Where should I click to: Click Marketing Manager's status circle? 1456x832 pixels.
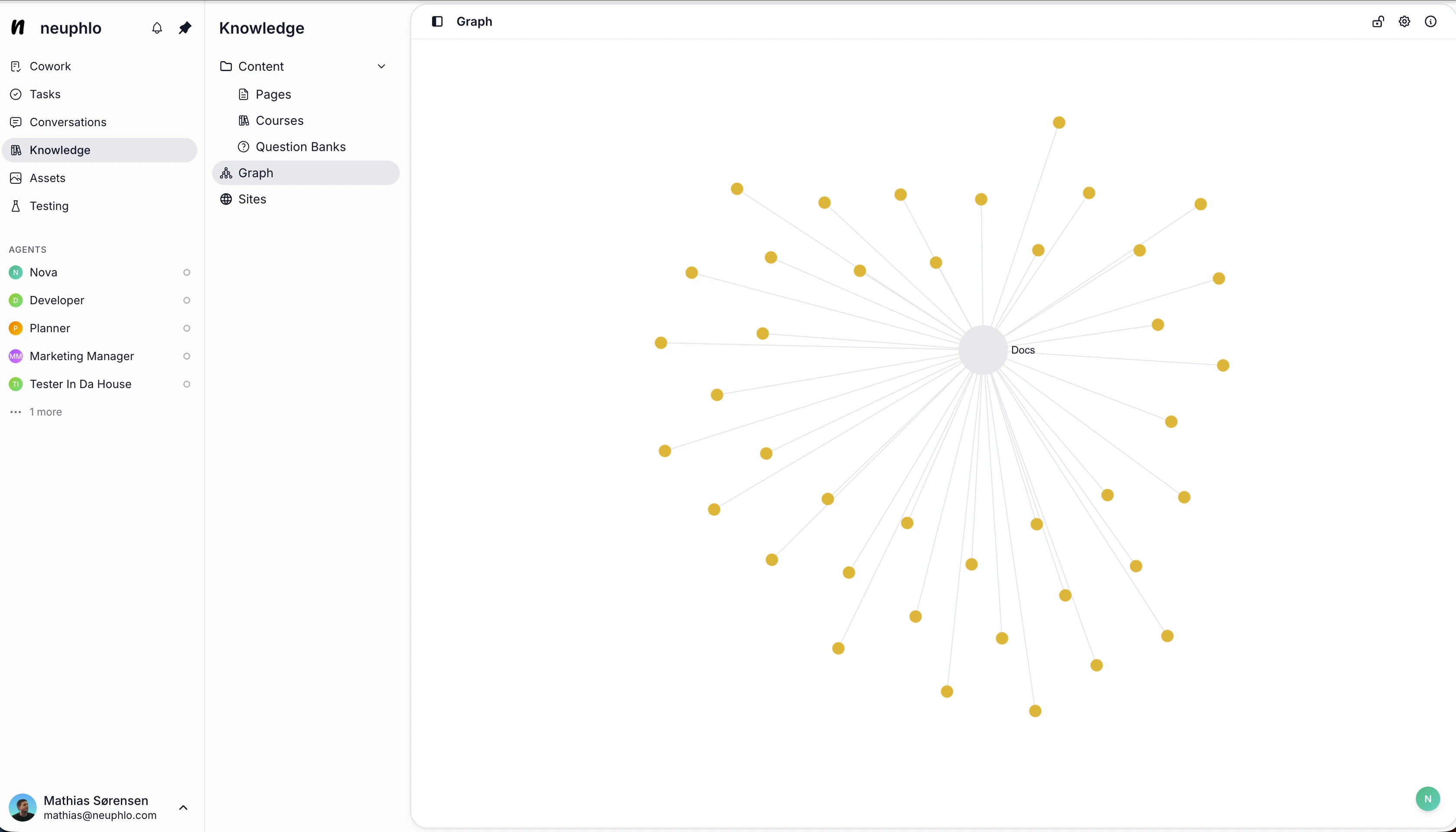tap(186, 357)
